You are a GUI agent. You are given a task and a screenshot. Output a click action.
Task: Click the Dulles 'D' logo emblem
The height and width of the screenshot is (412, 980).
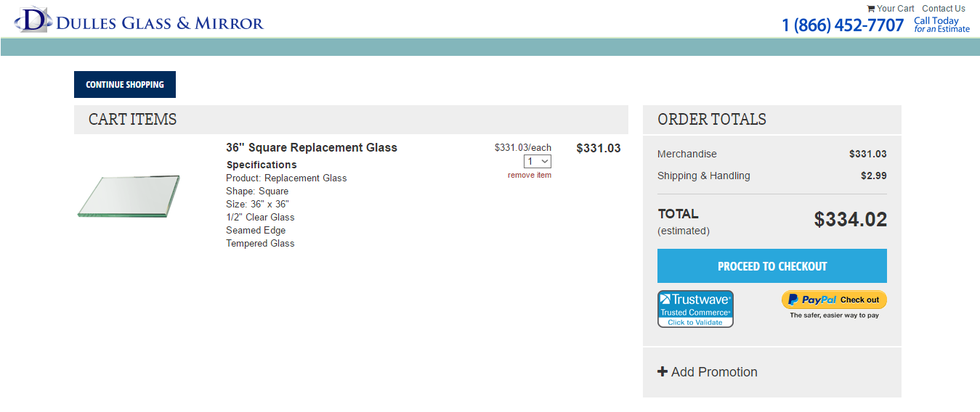point(34,19)
